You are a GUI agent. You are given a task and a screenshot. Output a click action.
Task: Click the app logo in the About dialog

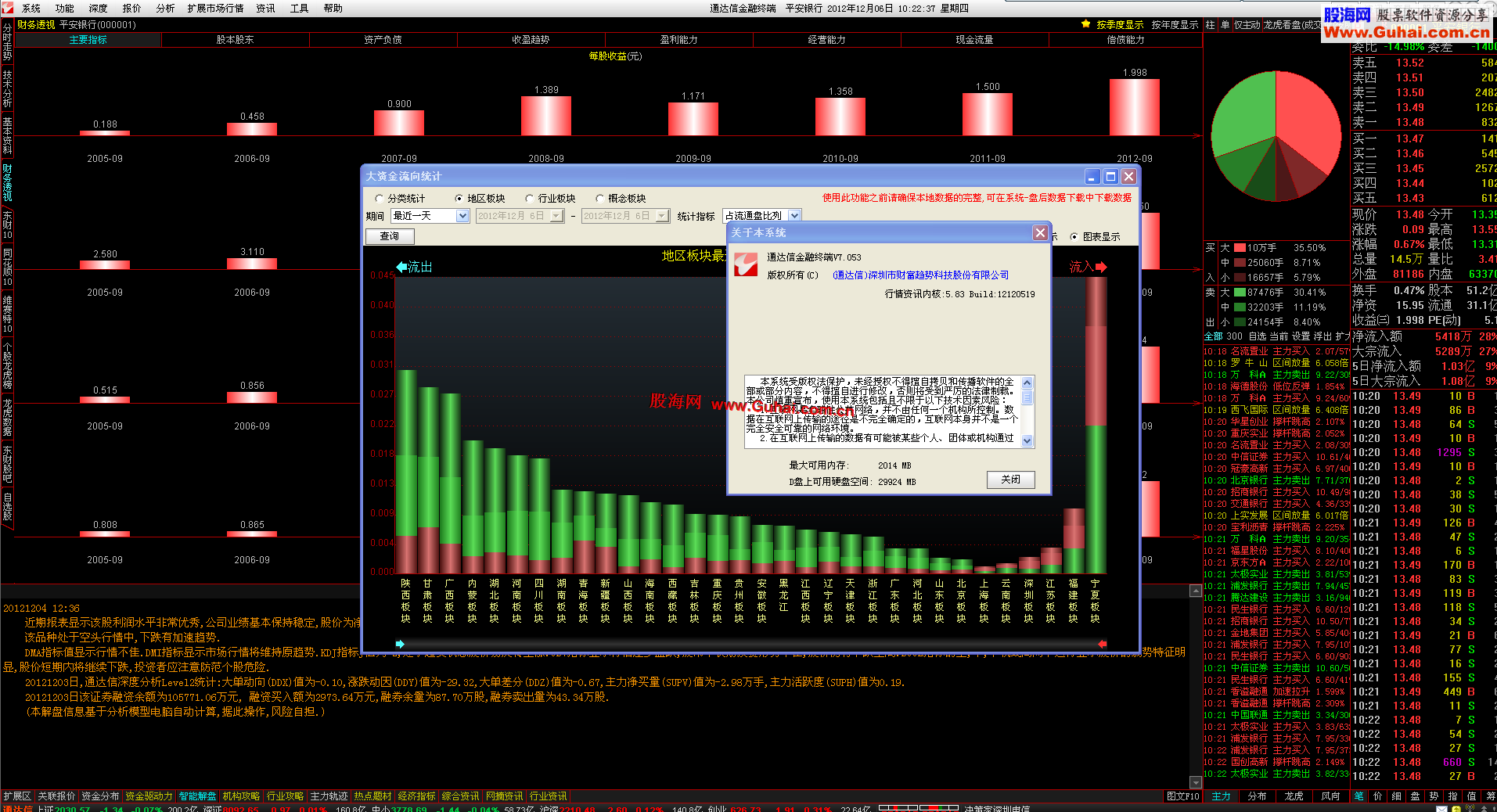point(746,264)
